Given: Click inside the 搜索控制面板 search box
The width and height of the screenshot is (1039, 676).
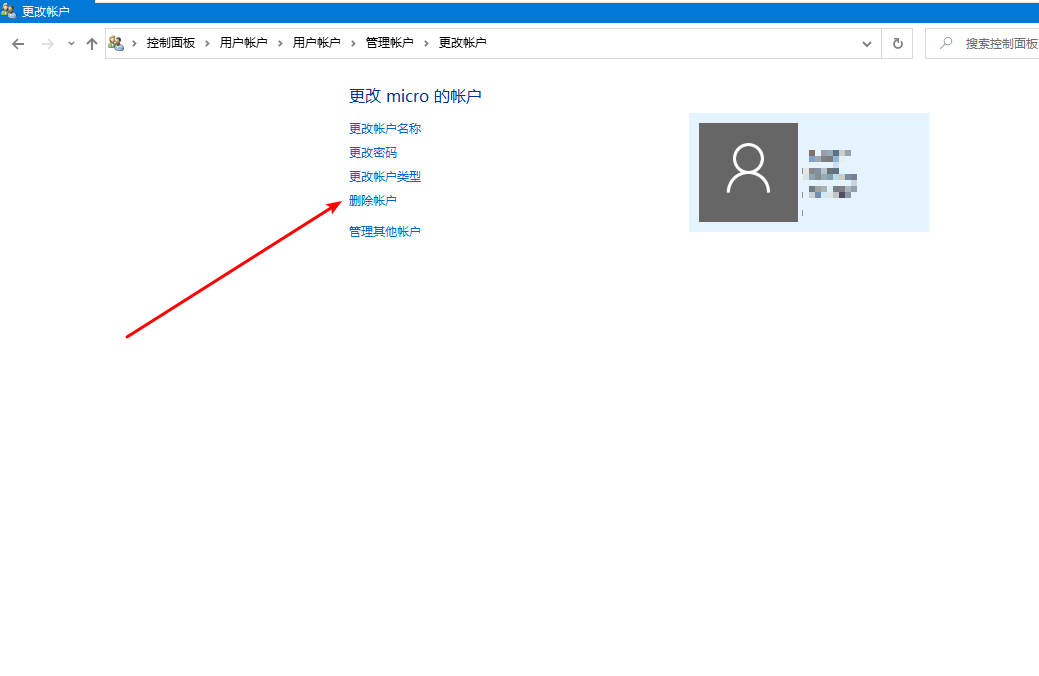Looking at the screenshot, I should point(1000,43).
